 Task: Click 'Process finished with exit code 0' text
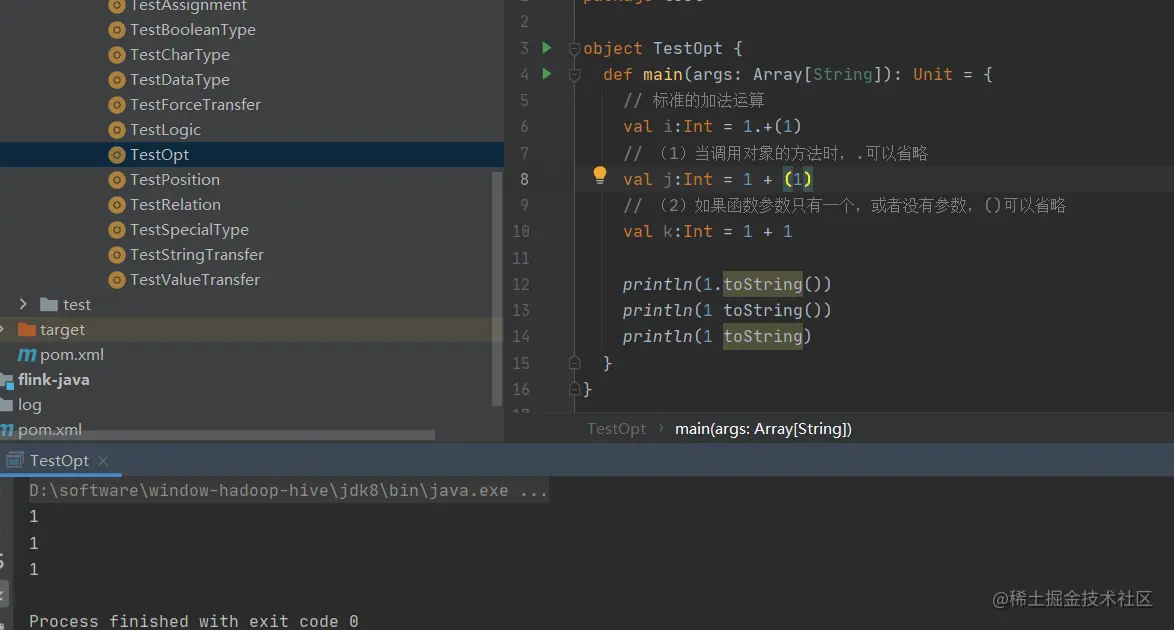(x=193, y=621)
